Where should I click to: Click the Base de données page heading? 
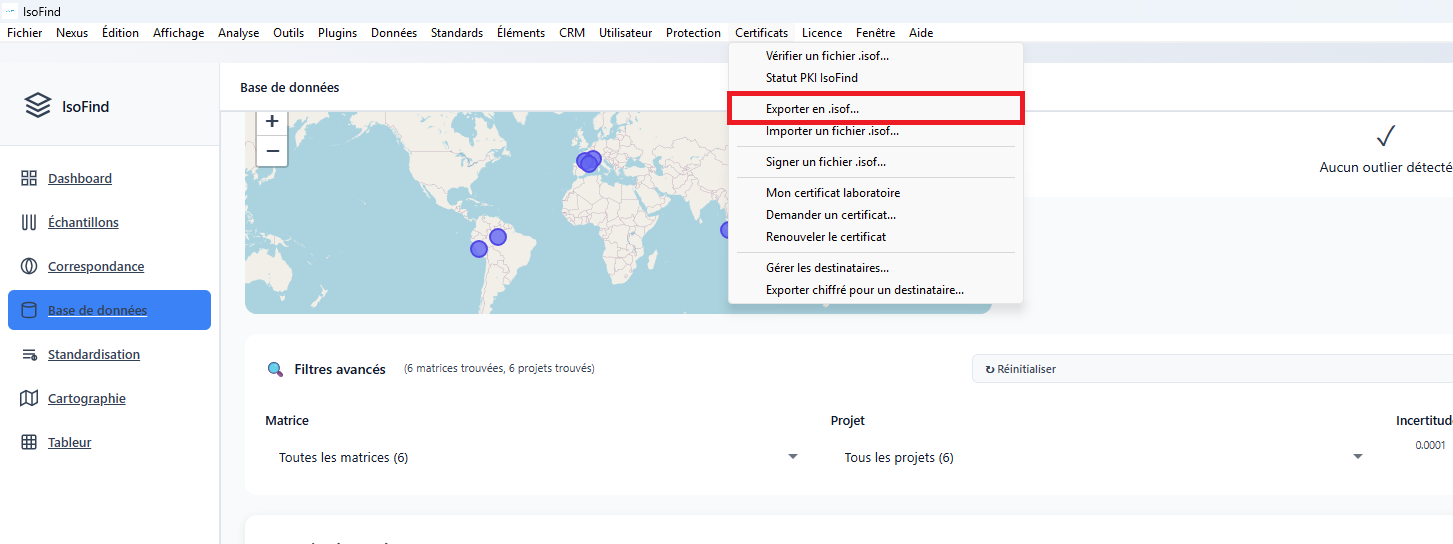coord(289,88)
